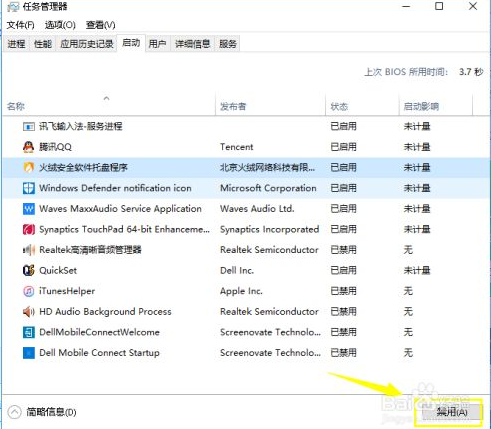
Task: Click the Task Manager title bar icon
Action: tap(13, 7)
